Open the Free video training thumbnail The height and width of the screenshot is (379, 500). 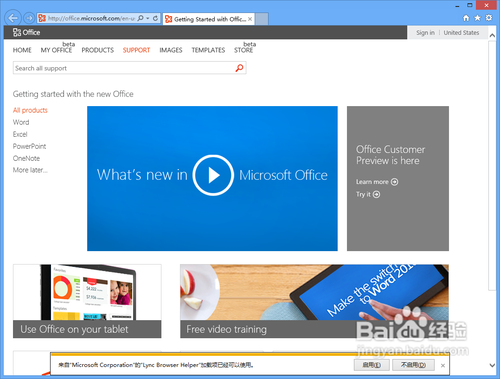point(314,301)
